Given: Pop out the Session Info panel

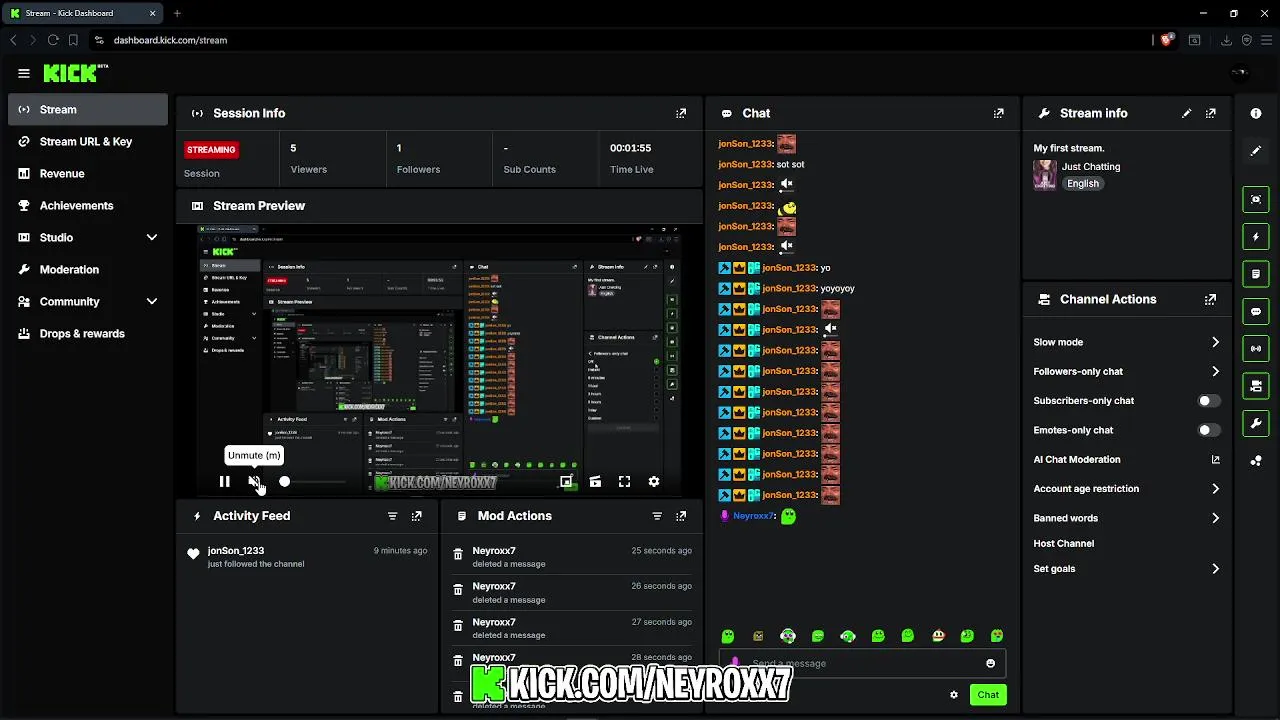Looking at the screenshot, I should pos(681,114).
